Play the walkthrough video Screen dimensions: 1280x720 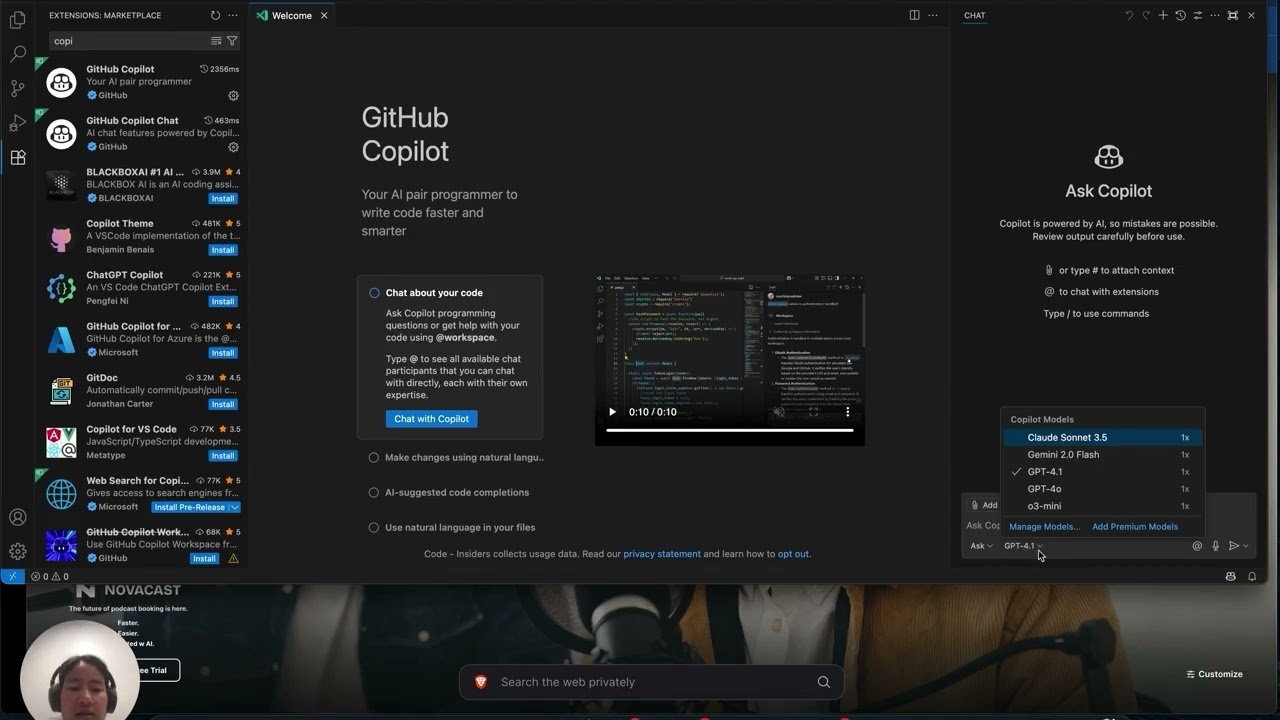612,412
